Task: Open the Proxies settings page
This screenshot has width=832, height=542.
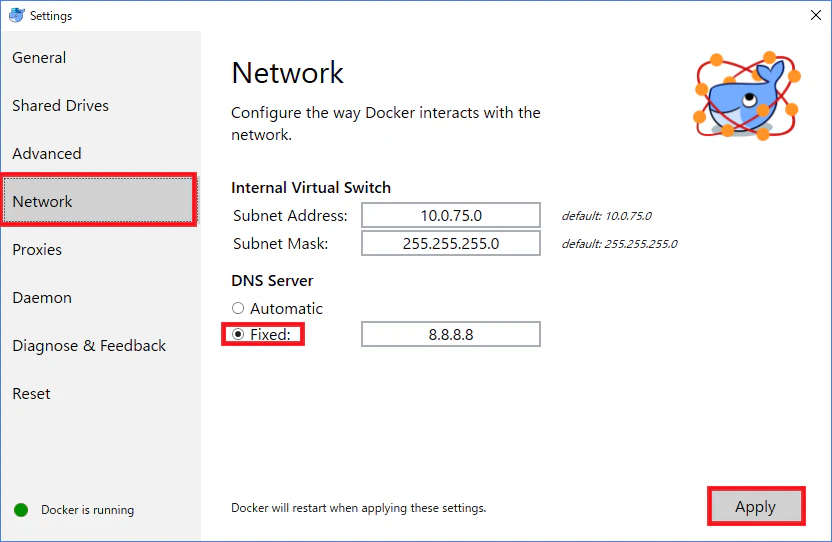Action: point(37,250)
